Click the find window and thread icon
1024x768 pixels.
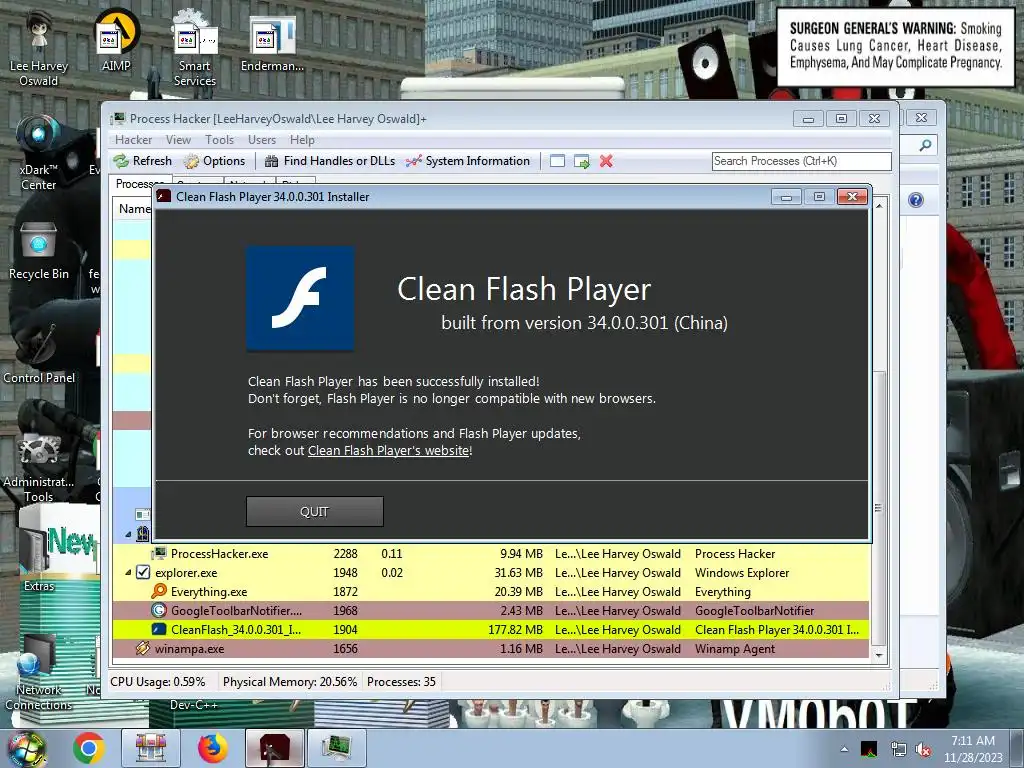click(581, 161)
